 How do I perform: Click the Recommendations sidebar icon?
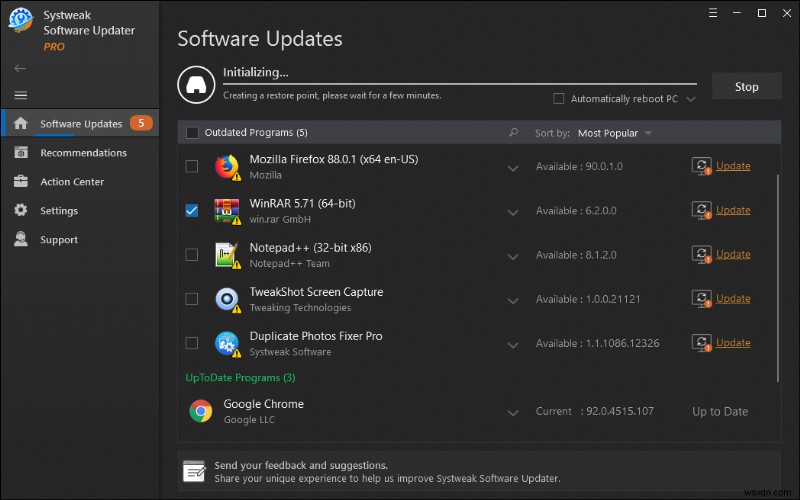point(21,152)
